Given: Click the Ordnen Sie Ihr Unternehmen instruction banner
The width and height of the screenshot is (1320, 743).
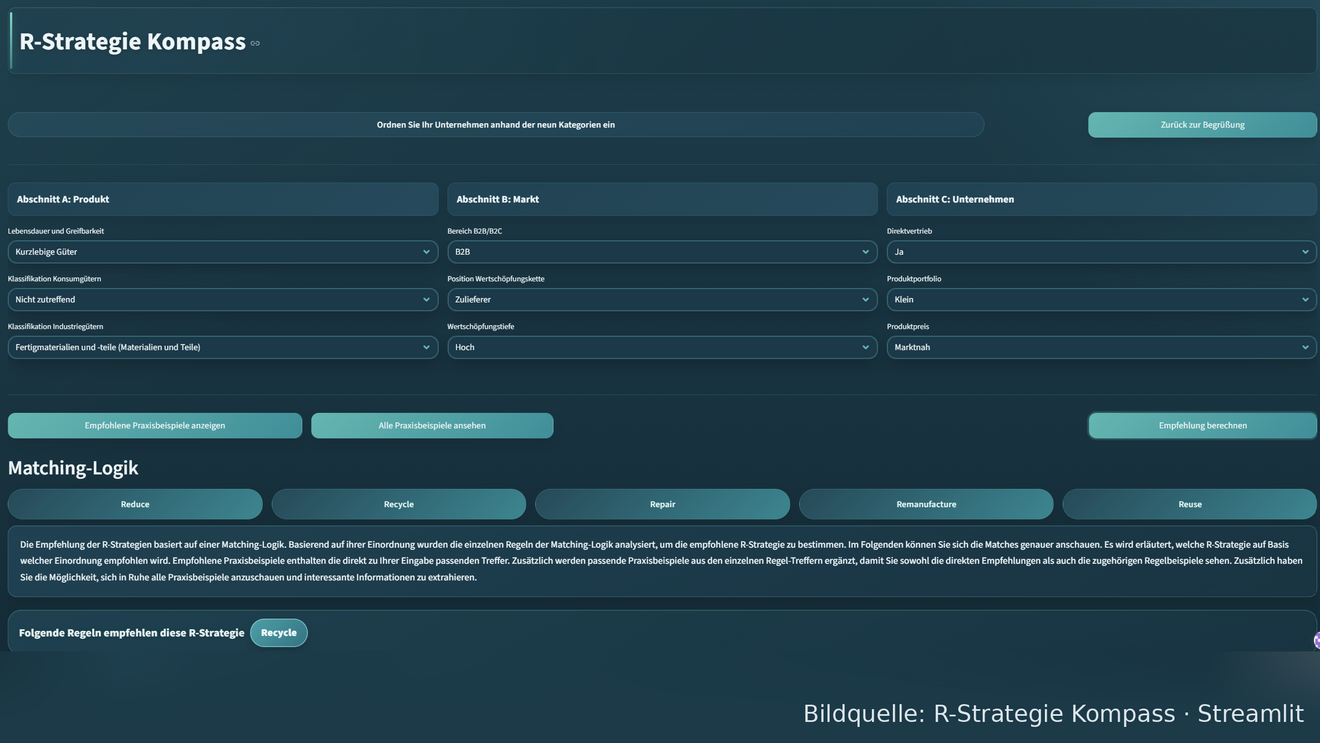Looking at the screenshot, I should (496, 125).
